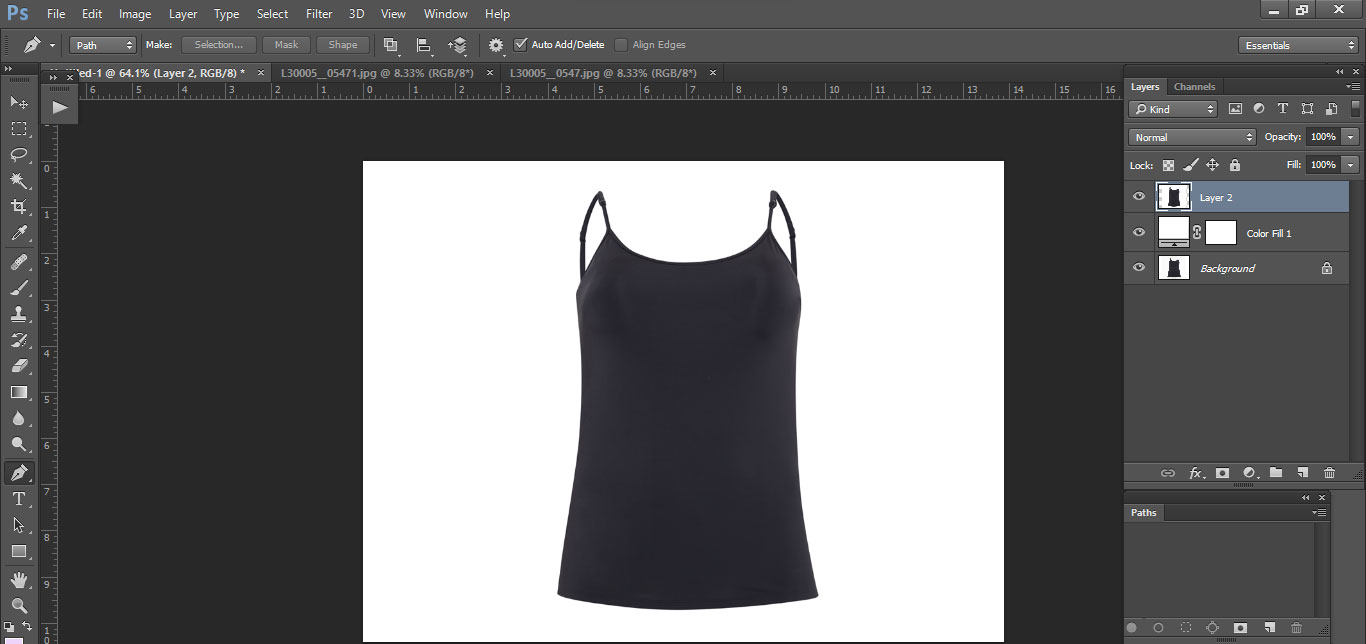This screenshot has height=644, width=1366.
Task: Open the Normal blend mode dropdown
Action: [1192, 137]
